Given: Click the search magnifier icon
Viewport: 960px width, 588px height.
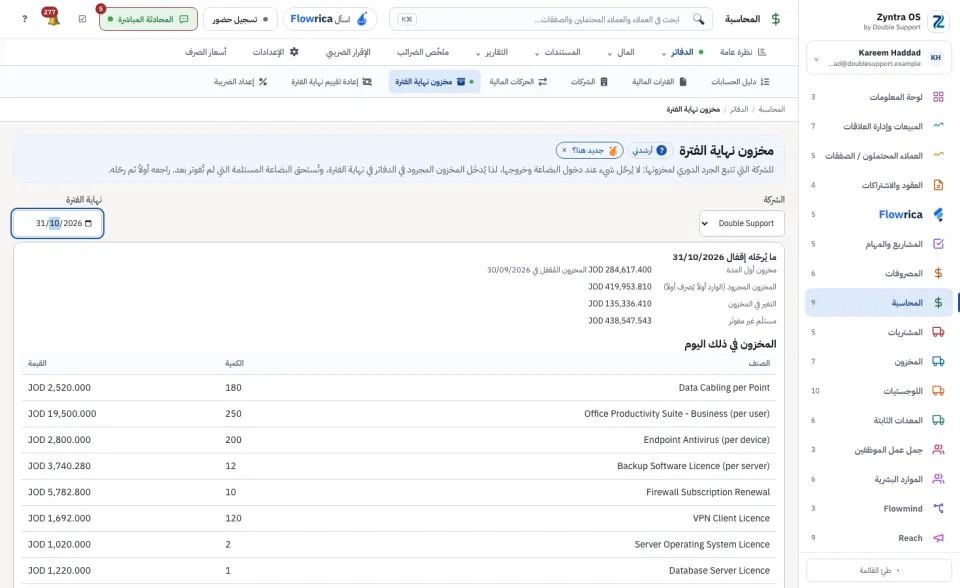Looking at the screenshot, I should pyautogui.click(x=699, y=19).
